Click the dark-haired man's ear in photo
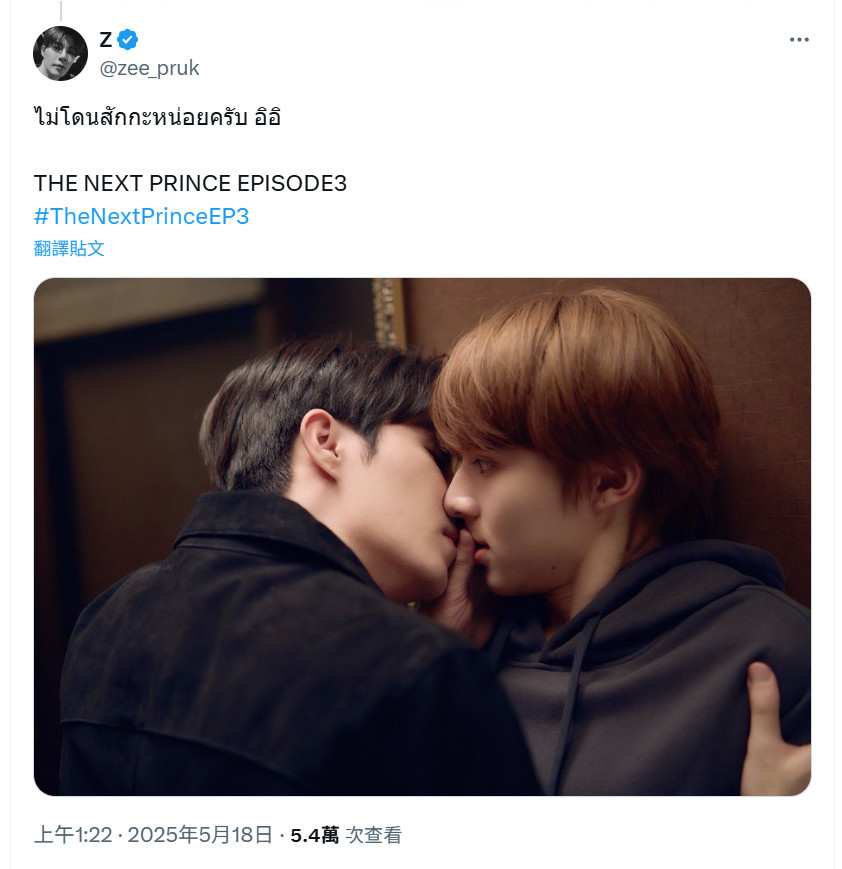This screenshot has height=869, width=842. tap(322, 443)
